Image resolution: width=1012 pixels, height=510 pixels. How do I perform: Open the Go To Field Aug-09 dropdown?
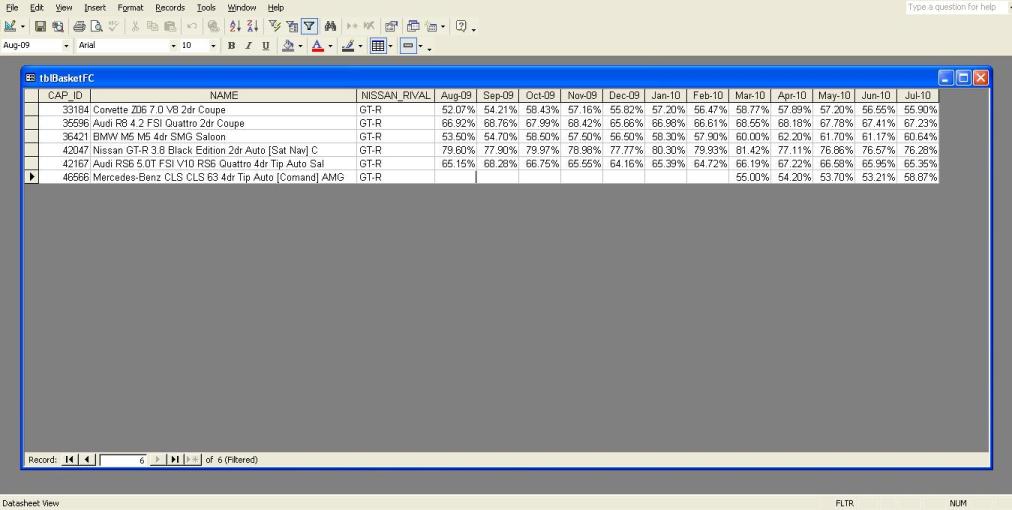point(66,46)
